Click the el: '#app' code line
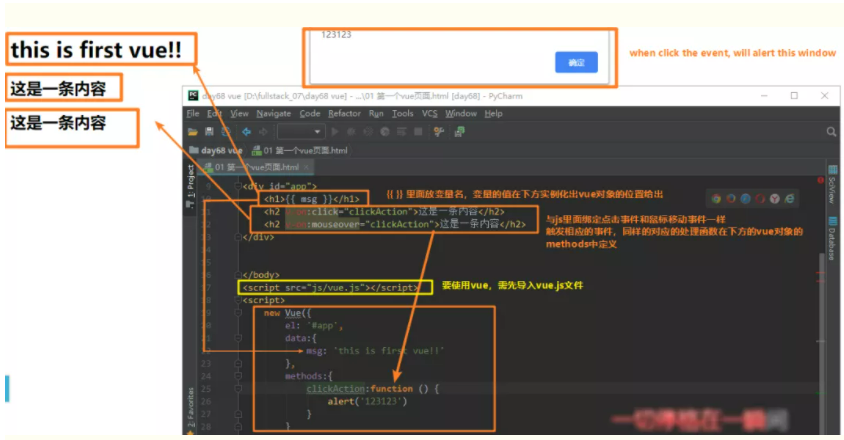The width and height of the screenshot is (844, 440). coord(314,326)
